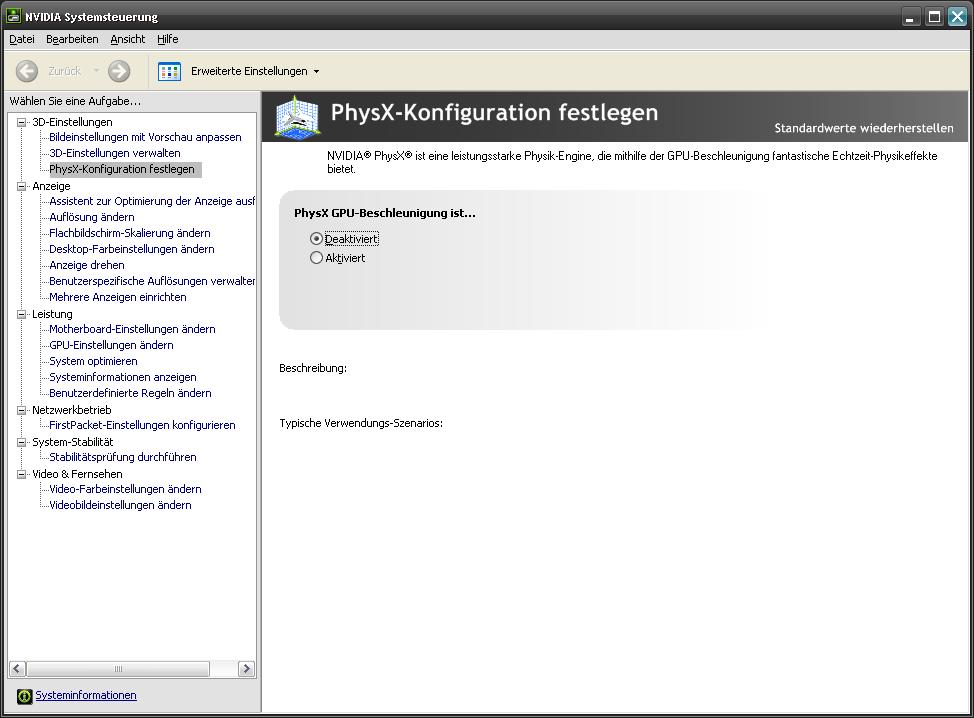Open FirstPacket-Einstellungen konfigurieren
Viewport: 974px width, 718px height.
pyautogui.click(x=142, y=425)
